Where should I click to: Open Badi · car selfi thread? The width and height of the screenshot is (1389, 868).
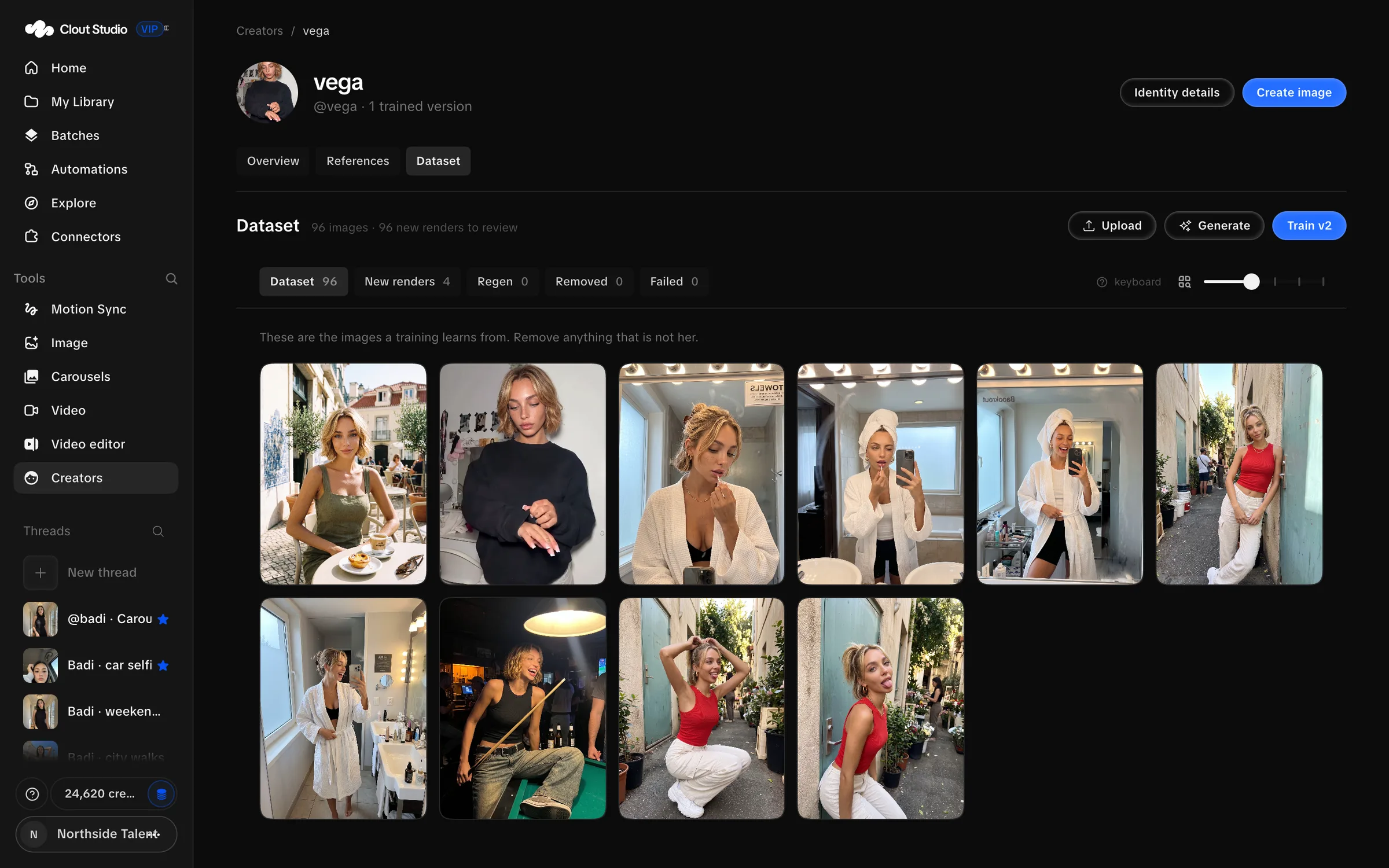(95, 665)
